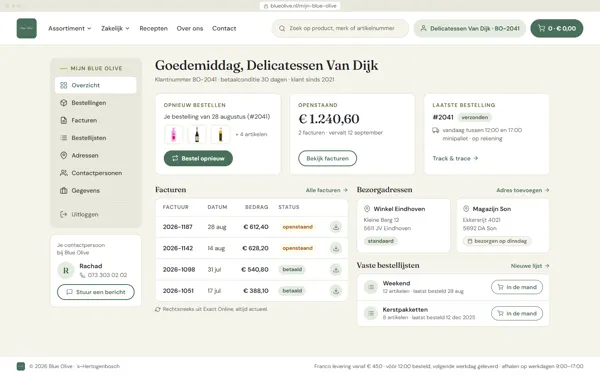The width and height of the screenshot is (600, 376).
Task: Click the cart icon in the green button
Action: [x=541, y=28]
